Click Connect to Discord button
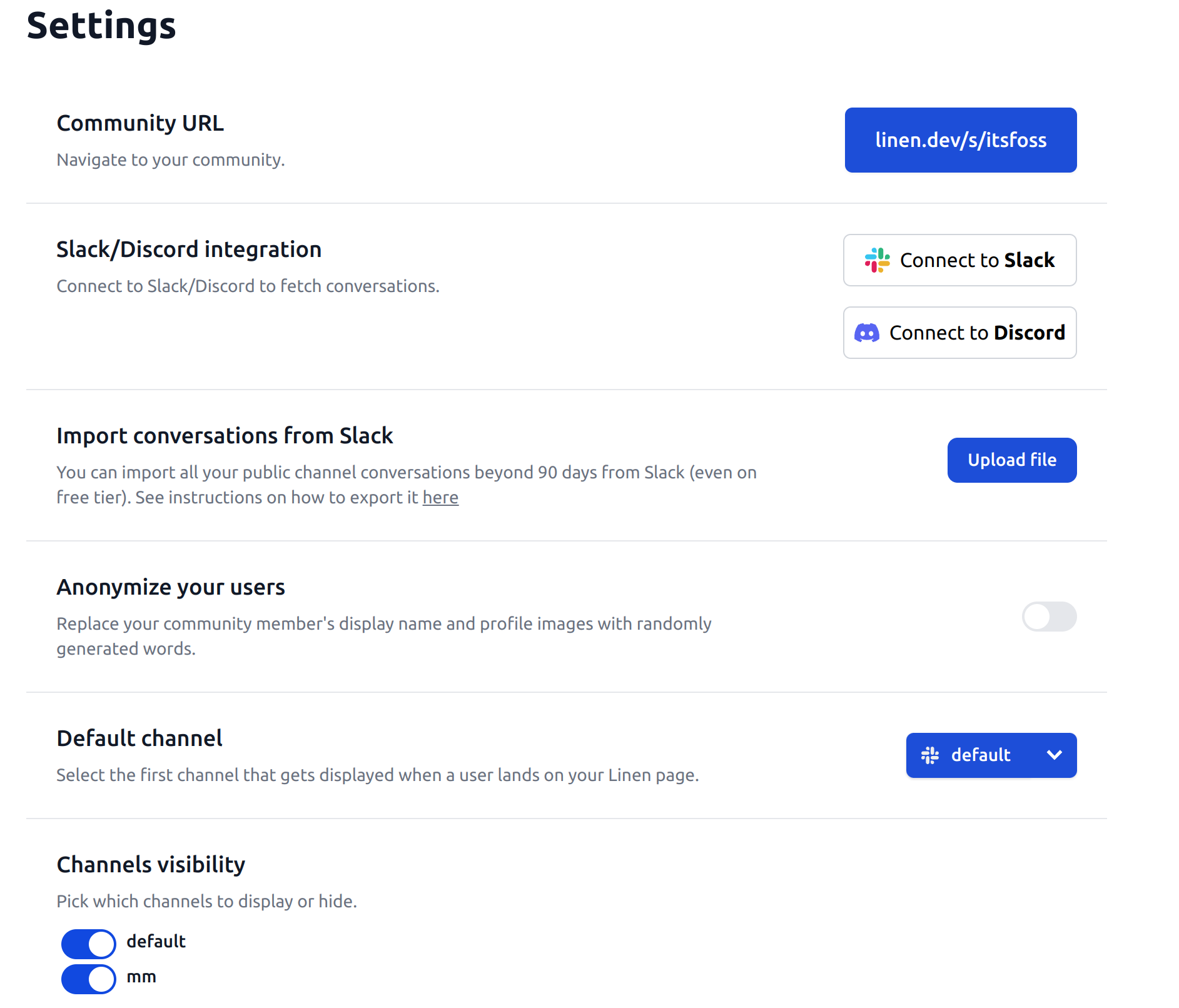Viewport: 1179px width, 1008px height. coord(960,333)
